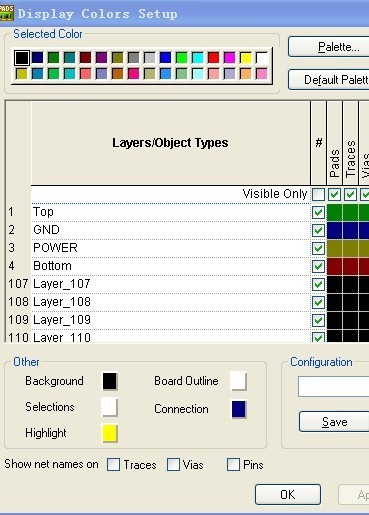Pick the dark gray palette swatch
This screenshot has width=369, height=515.
point(133,58)
